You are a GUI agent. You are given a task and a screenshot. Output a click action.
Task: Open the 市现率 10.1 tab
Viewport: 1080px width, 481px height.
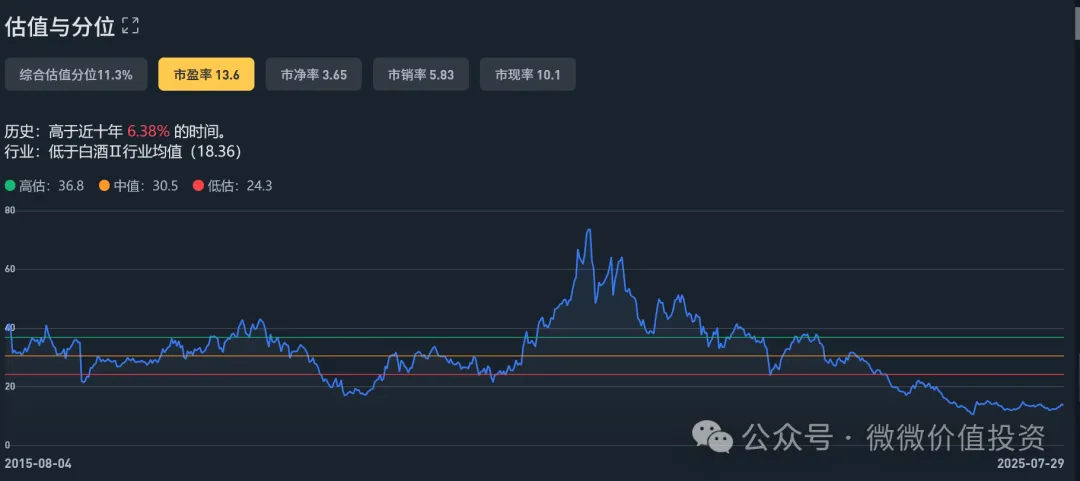point(528,74)
